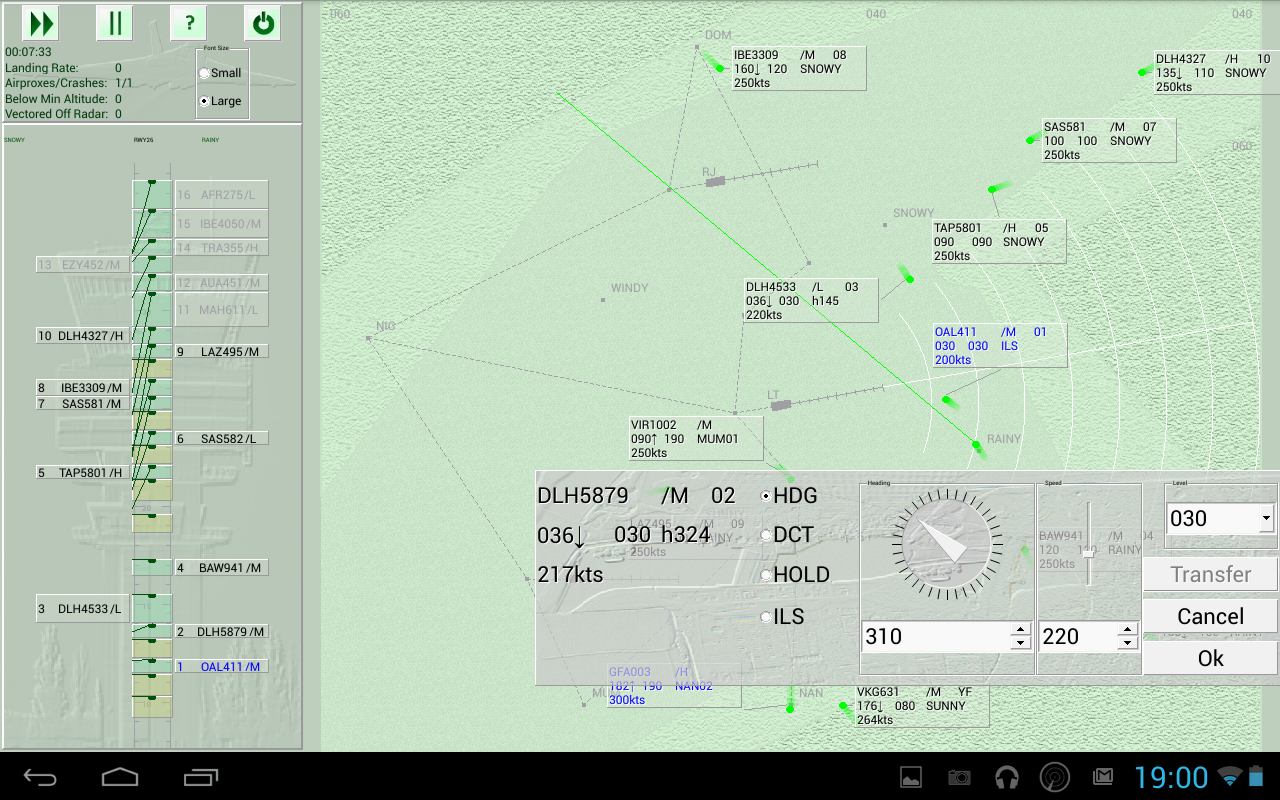Tap the mail notification icon
This screenshot has height=800, width=1280.
click(x=1103, y=777)
